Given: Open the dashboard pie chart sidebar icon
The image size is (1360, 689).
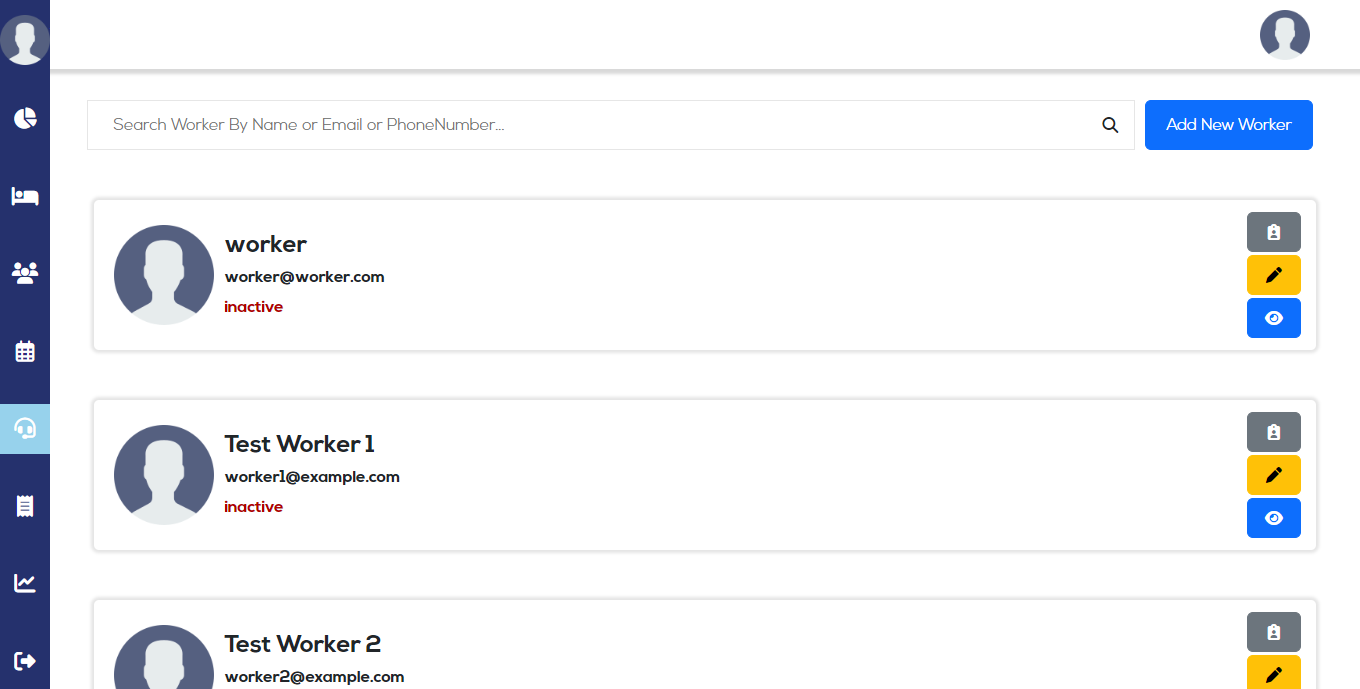Looking at the screenshot, I should [25, 118].
